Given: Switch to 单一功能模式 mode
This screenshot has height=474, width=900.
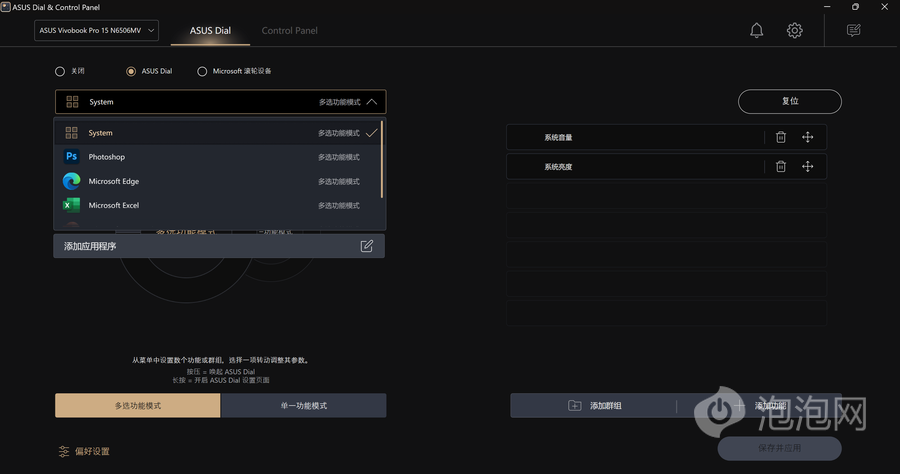Looking at the screenshot, I should coord(304,406).
